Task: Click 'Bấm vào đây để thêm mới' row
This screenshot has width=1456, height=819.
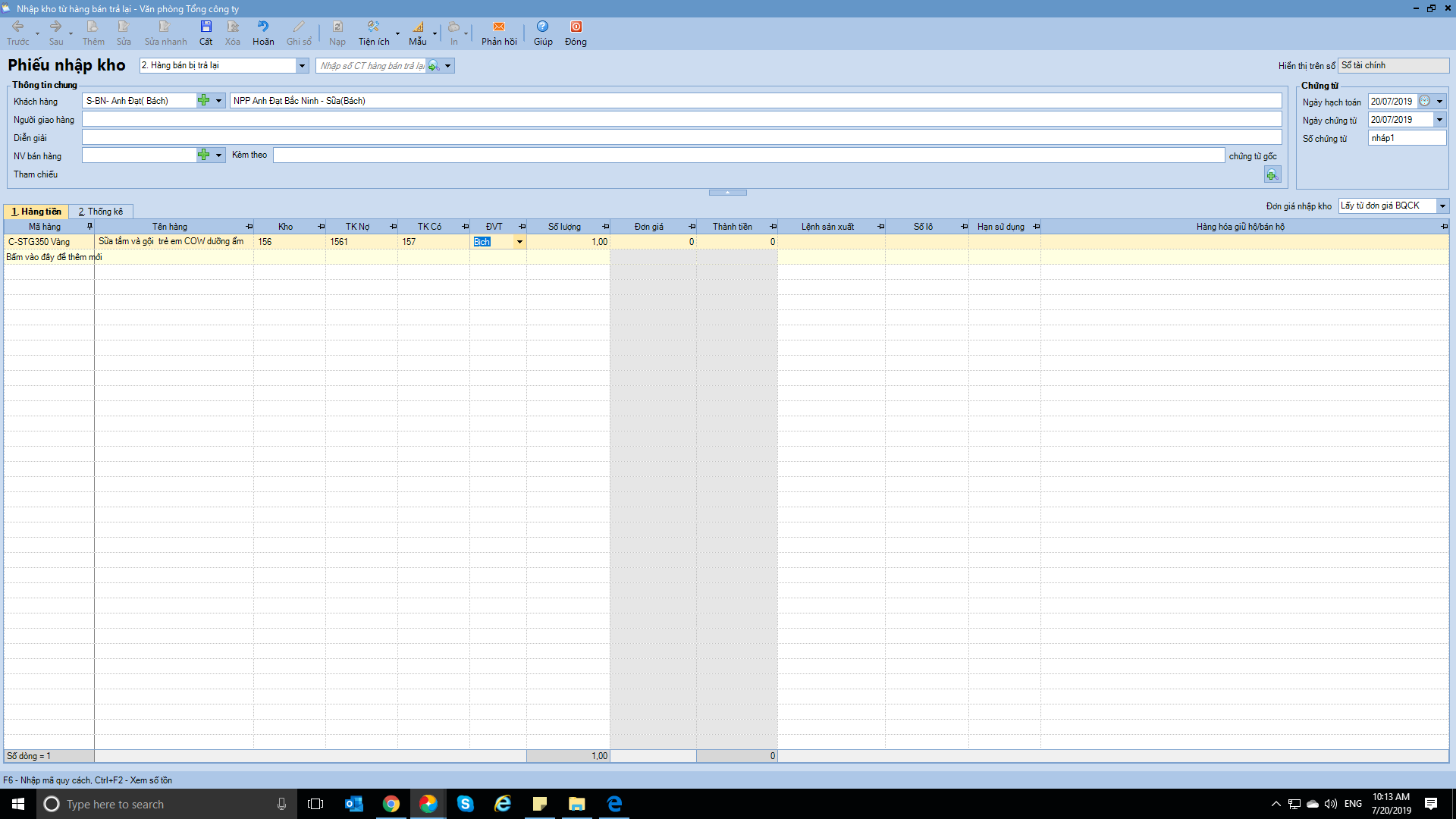Action: coord(53,257)
